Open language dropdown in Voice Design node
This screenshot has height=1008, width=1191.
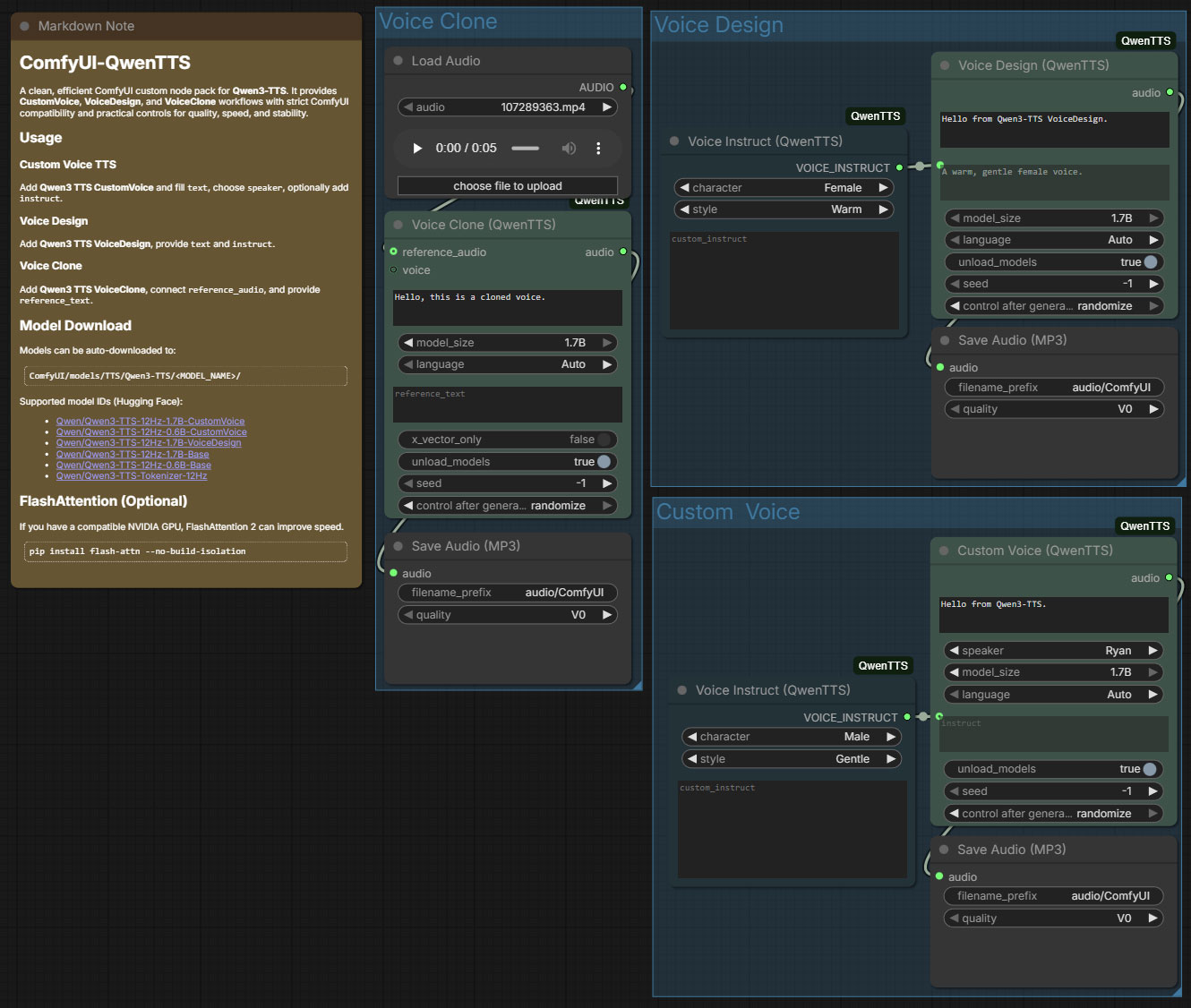(x=1055, y=240)
